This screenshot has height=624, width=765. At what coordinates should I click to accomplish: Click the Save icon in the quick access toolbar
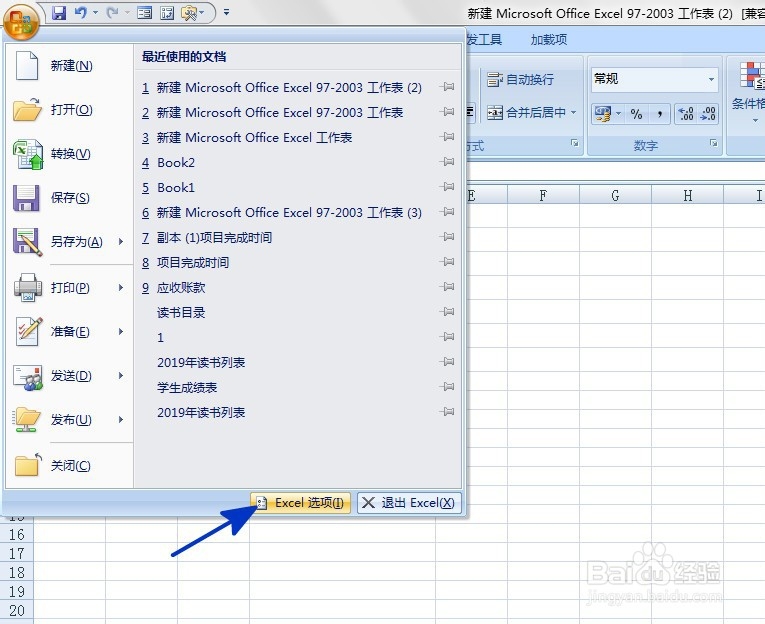[x=59, y=13]
